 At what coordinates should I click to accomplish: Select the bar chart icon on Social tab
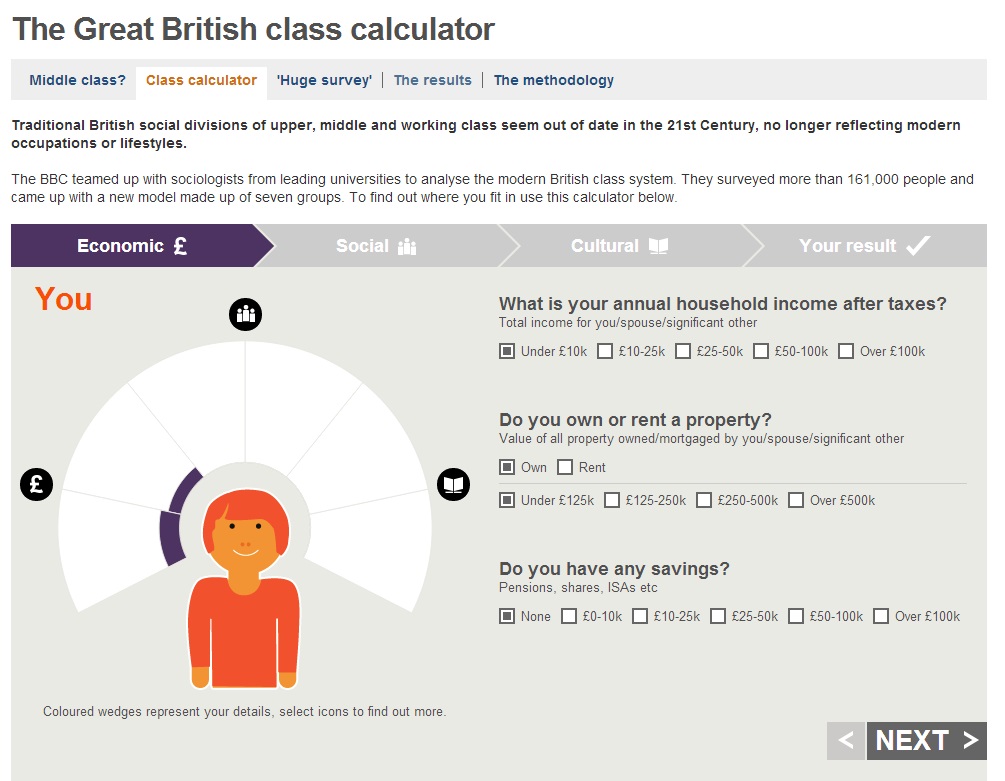click(x=407, y=245)
